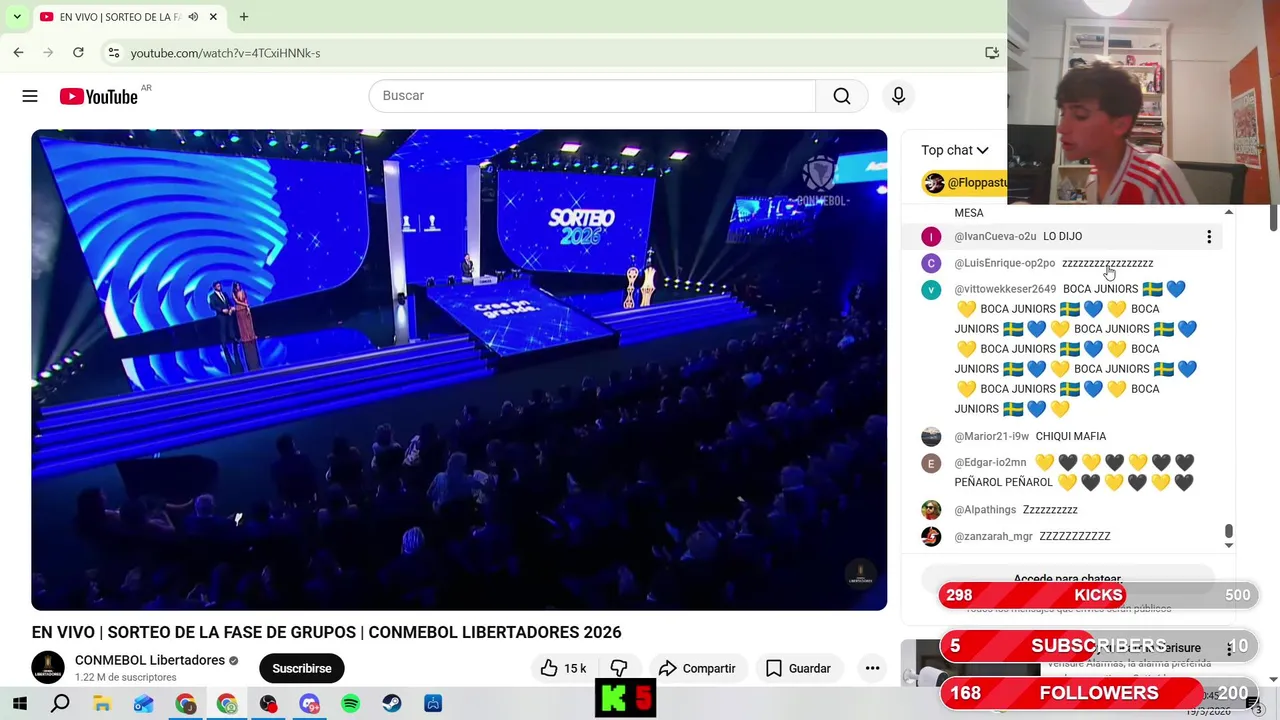Open @Marior21-i9w chat author
This screenshot has width=1280, height=720.
991,436
